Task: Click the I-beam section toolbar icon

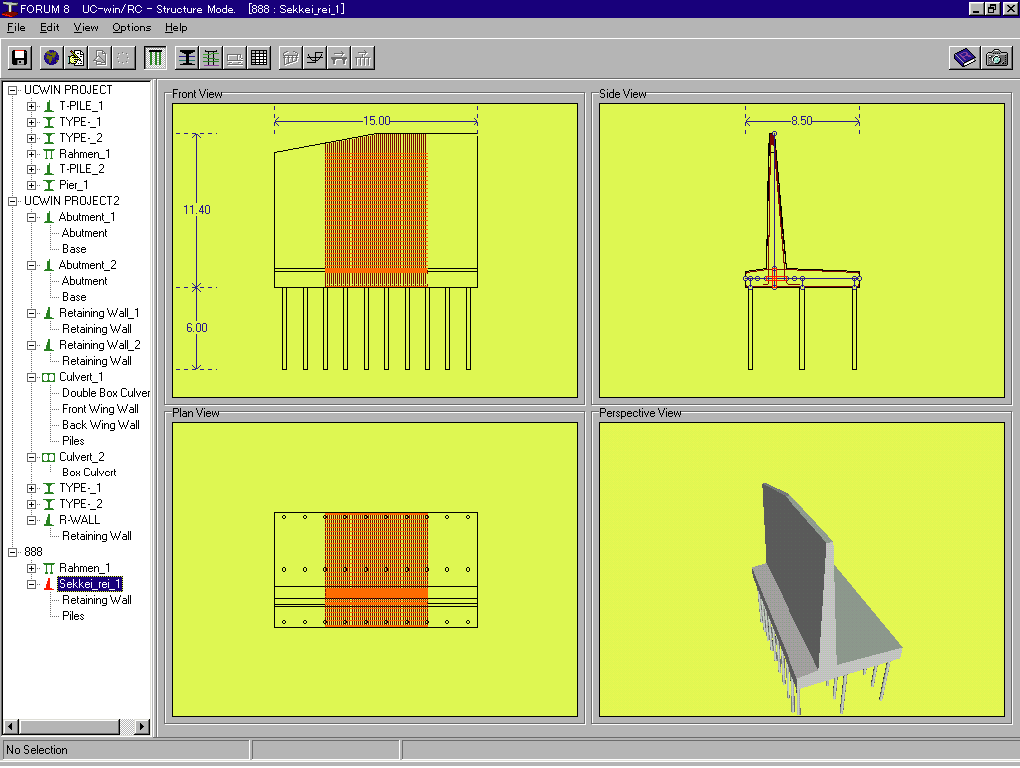Action: 187,58
